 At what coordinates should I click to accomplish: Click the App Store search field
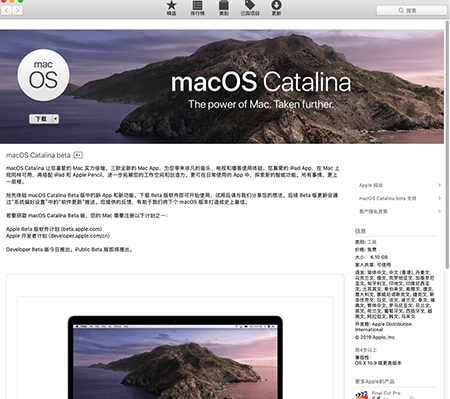(412, 10)
